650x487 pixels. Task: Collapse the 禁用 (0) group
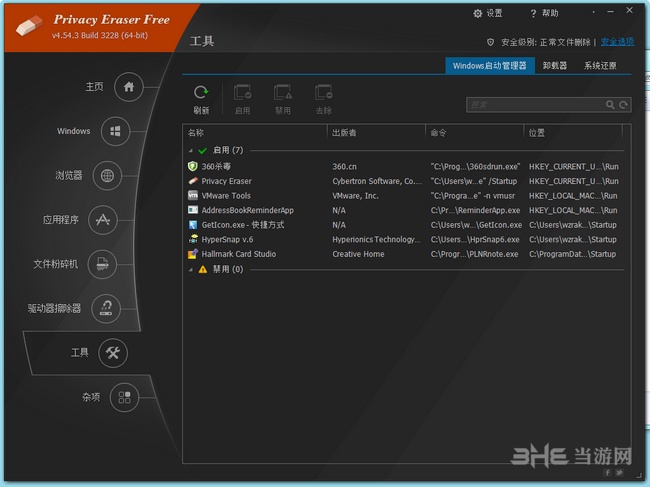tap(191, 270)
